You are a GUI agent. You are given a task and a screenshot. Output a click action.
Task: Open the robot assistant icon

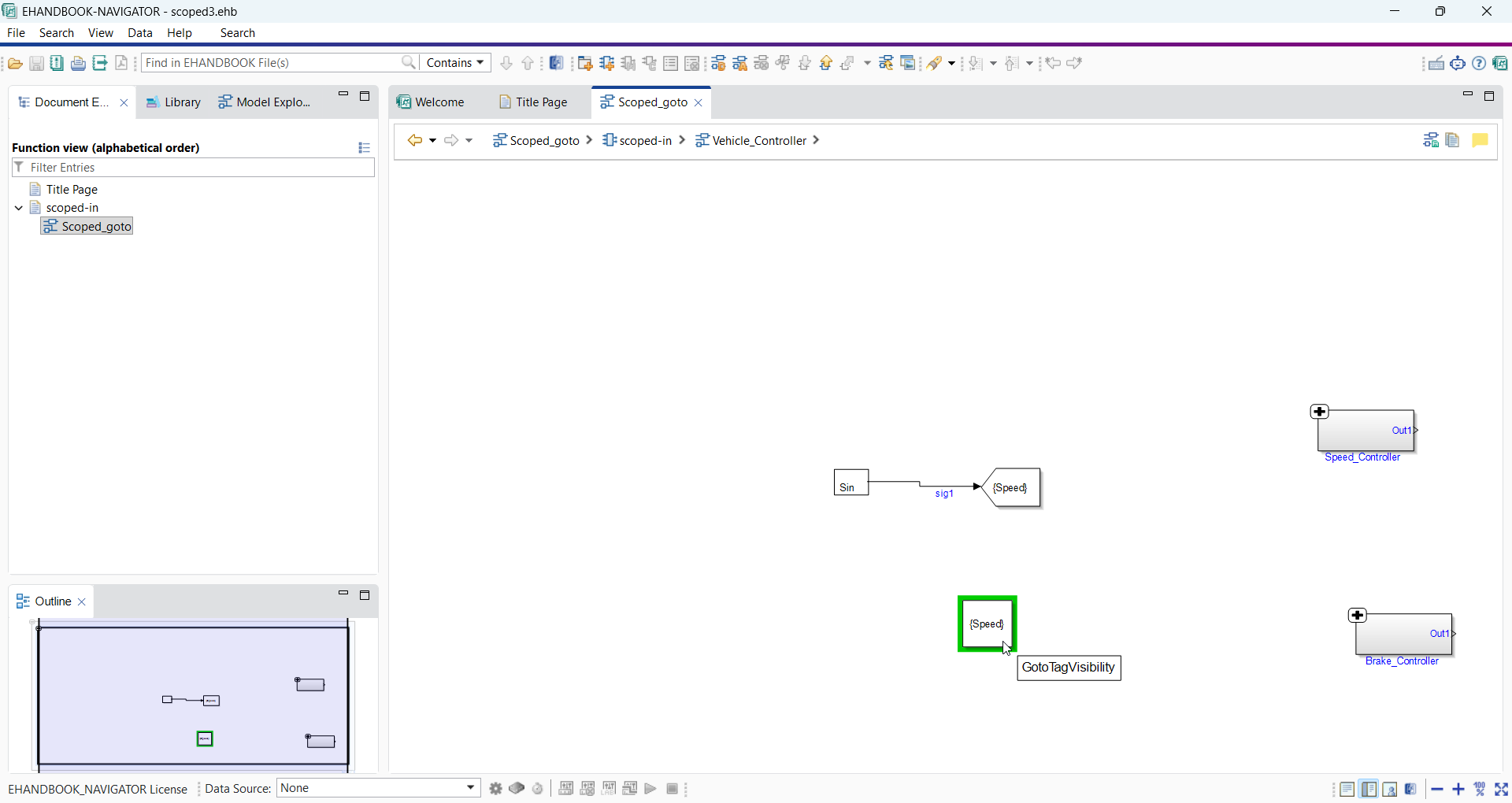[1458, 63]
